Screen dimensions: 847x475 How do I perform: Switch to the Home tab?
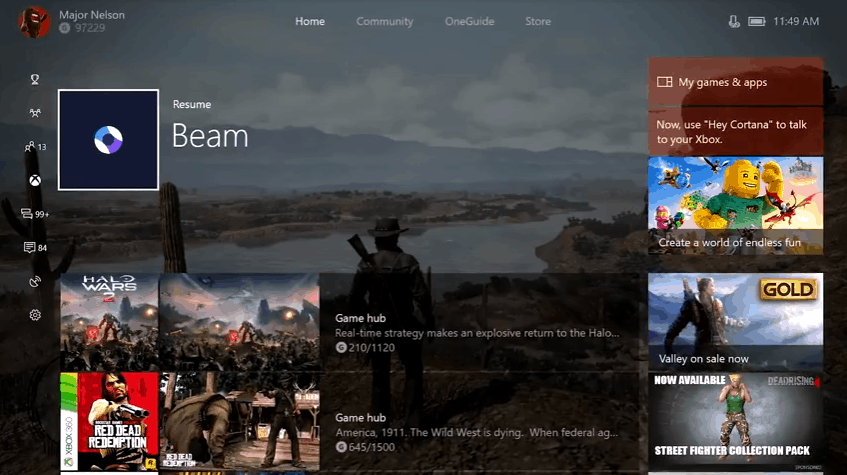coord(310,22)
